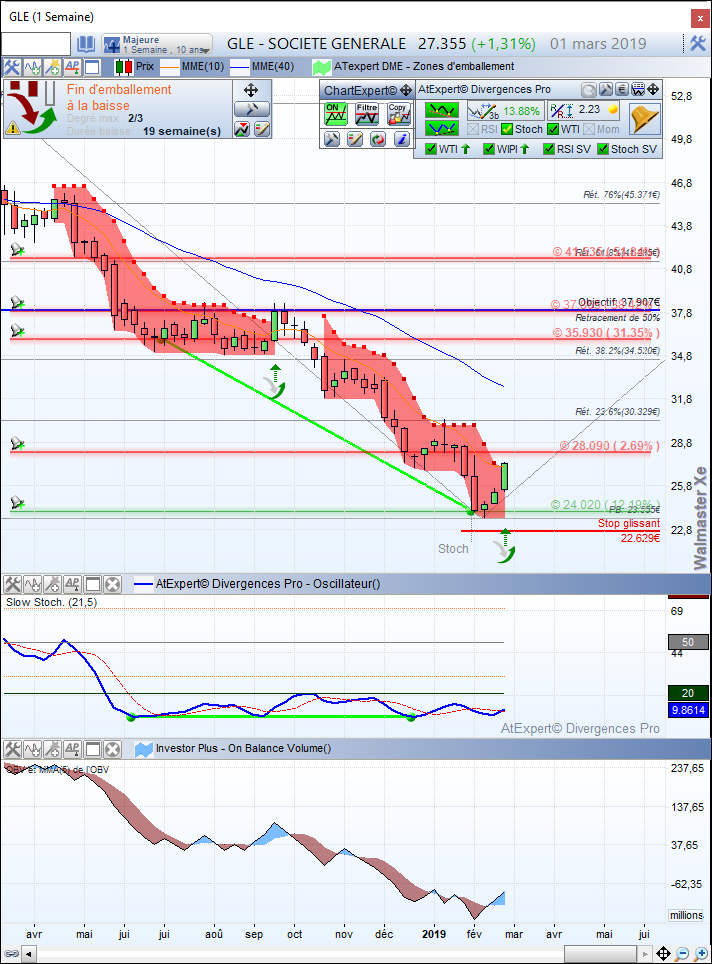Move the emballement info panel with cross arrows
Image resolution: width=712 pixels, height=964 pixels.
(251, 90)
